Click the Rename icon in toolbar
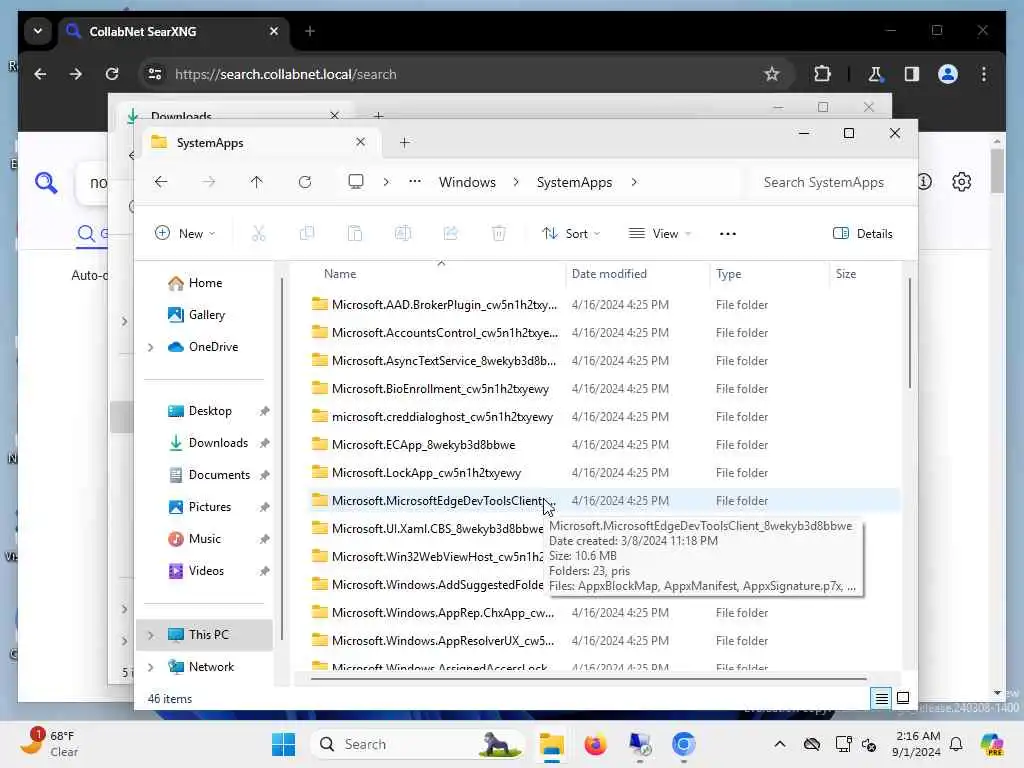 (x=403, y=233)
